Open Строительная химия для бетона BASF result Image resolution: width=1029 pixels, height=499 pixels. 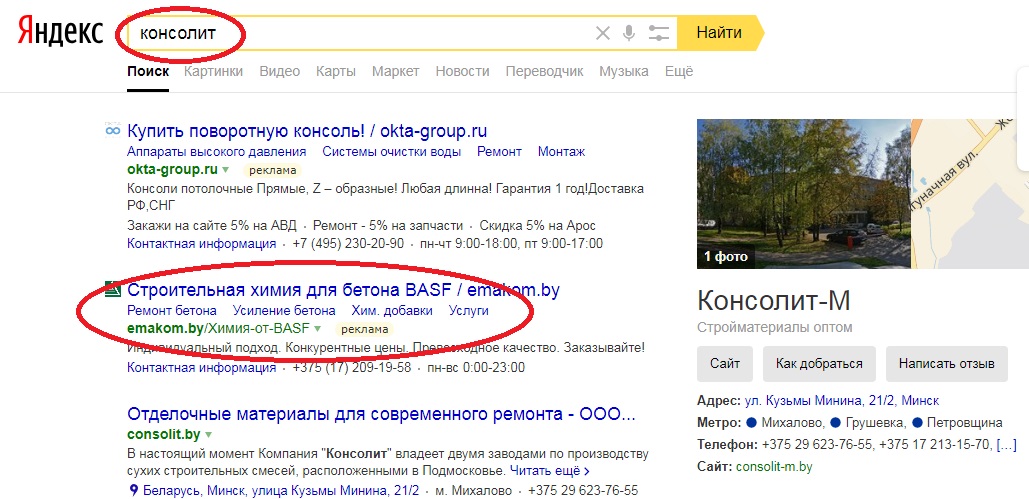(x=343, y=290)
